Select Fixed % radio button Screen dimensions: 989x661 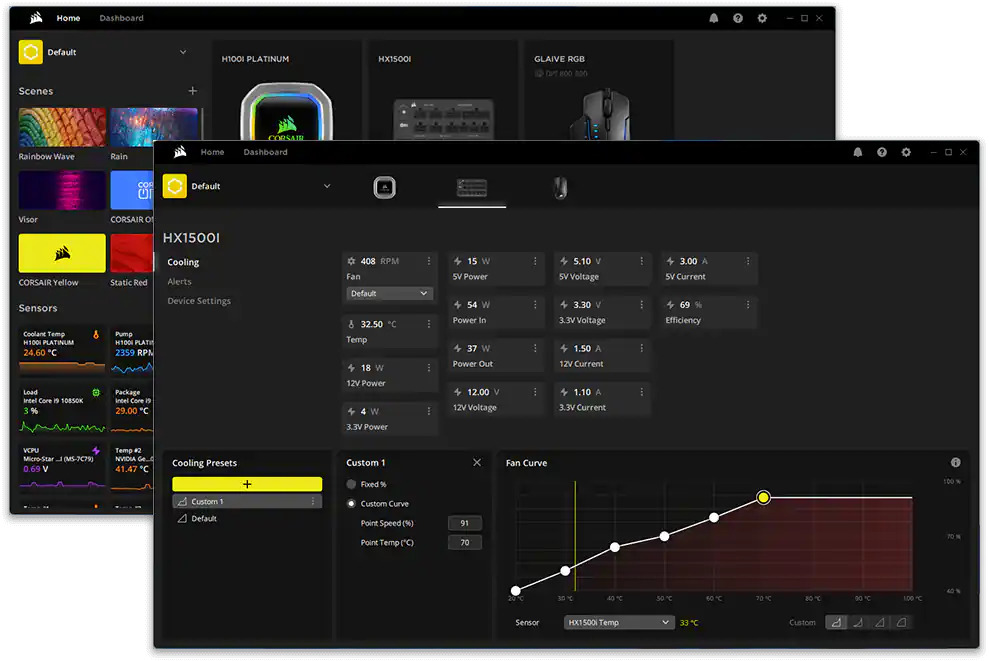coord(351,484)
